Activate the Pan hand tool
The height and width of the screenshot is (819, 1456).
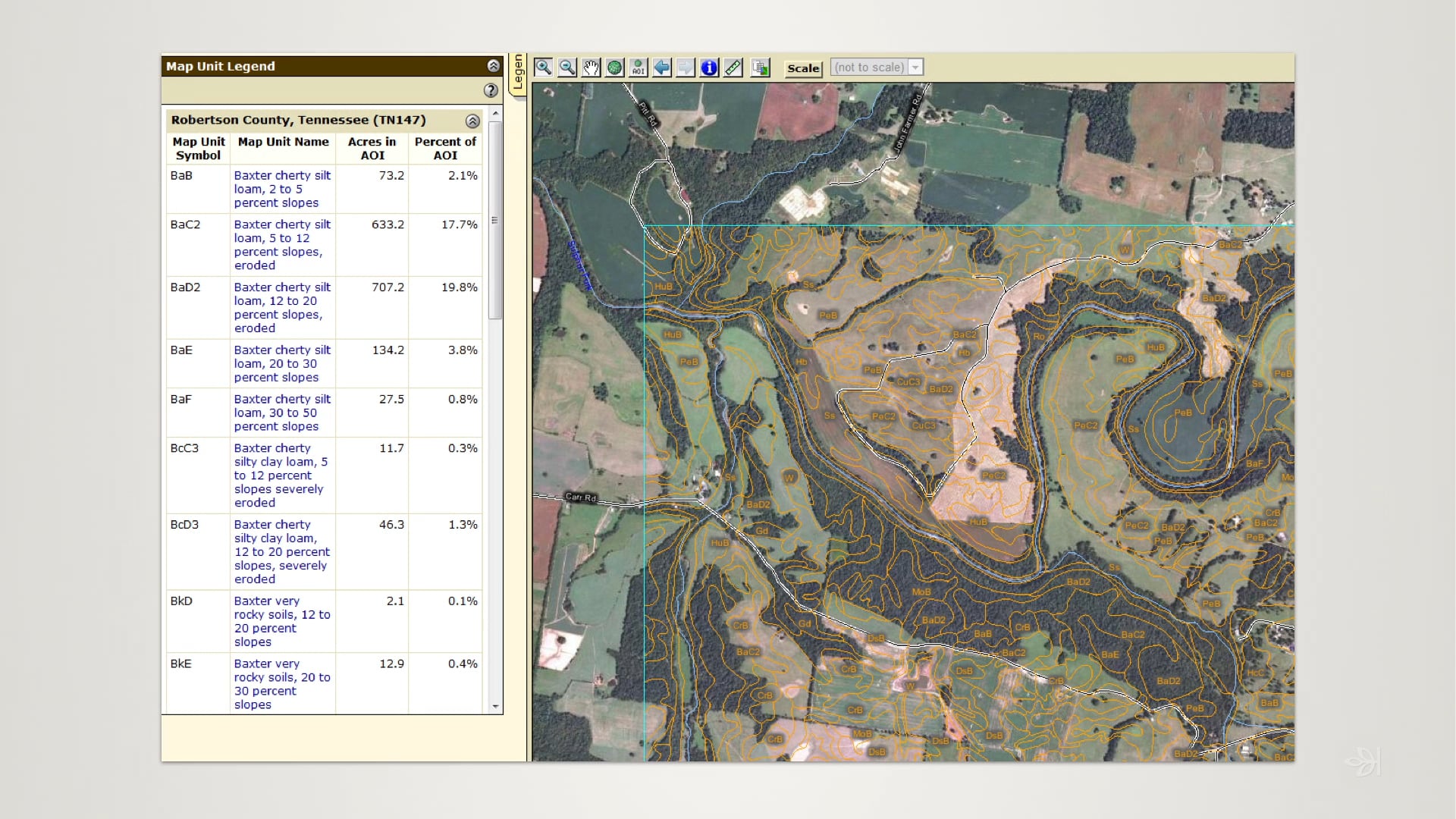591,67
